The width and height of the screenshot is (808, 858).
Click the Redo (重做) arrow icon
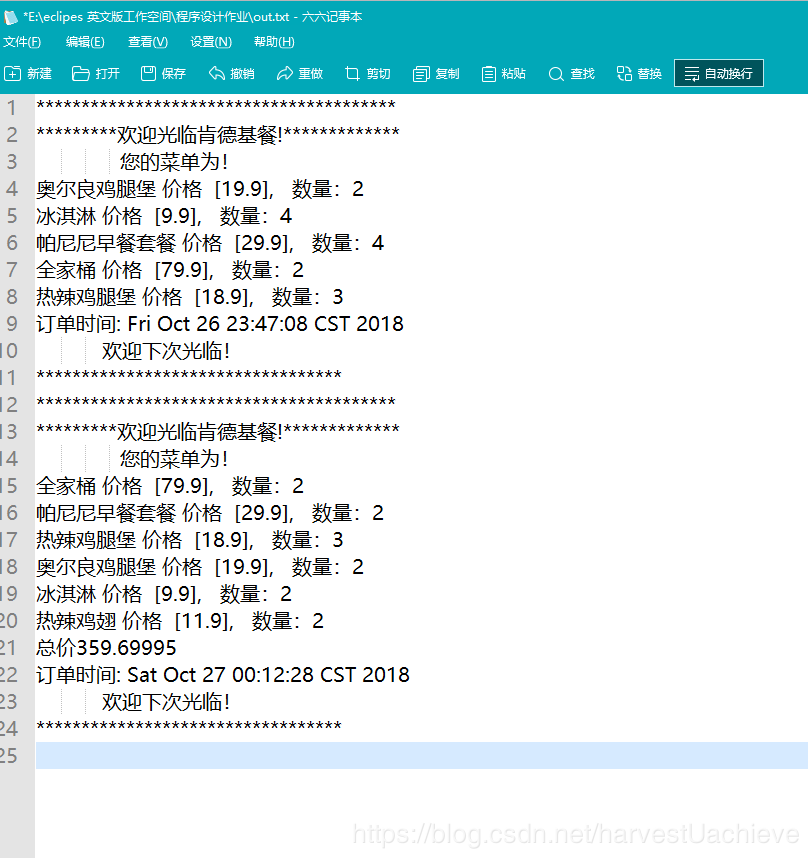[284, 73]
